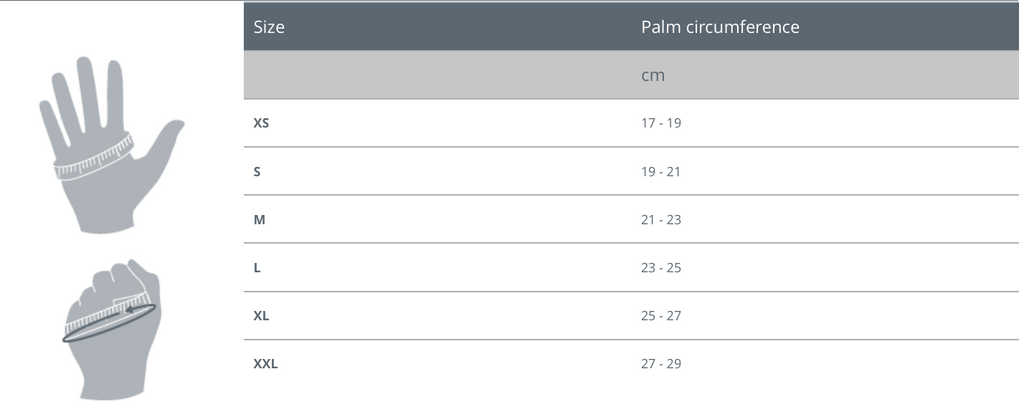Select the S size row label
1024x417 pixels.
pos(257,172)
